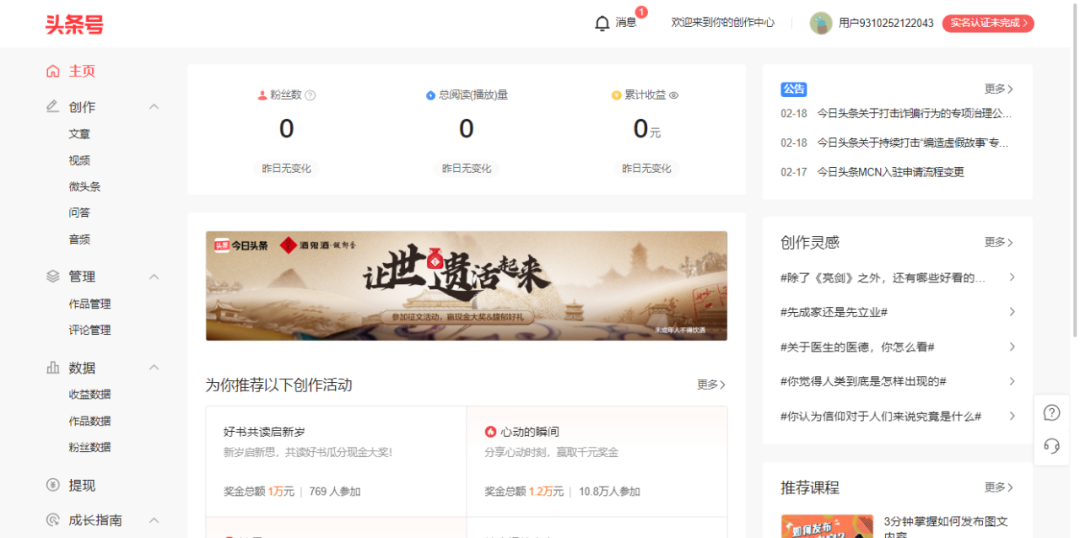Open the customer service headset button
1080x538 pixels.
click(1052, 446)
